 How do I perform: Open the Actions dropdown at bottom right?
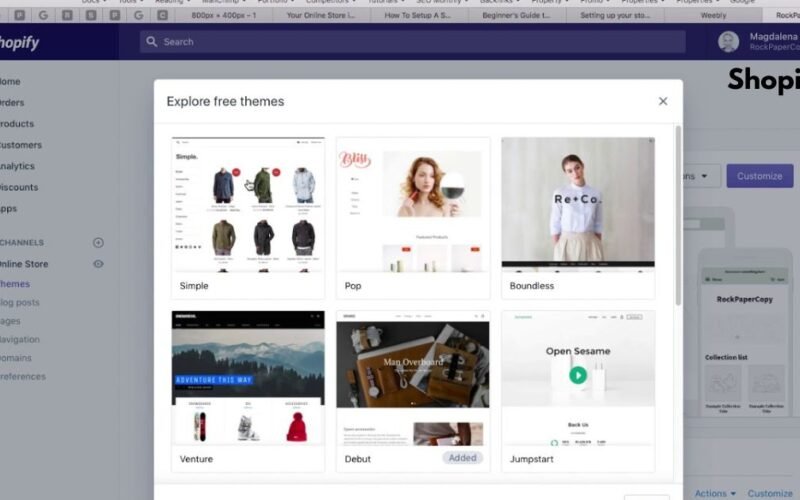[x=715, y=493]
